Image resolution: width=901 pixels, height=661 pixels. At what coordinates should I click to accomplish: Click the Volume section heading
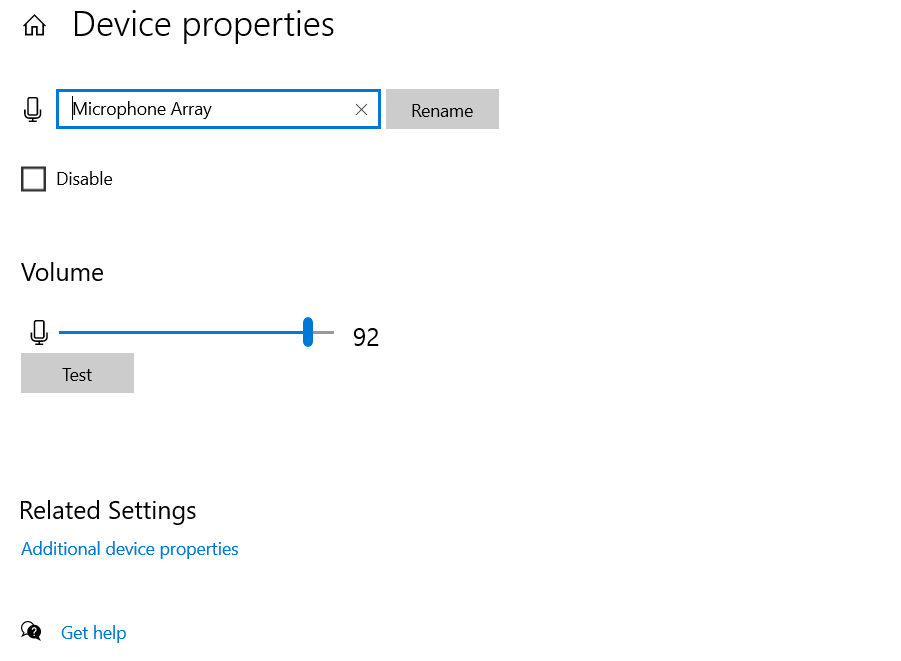click(x=62, y=272)
